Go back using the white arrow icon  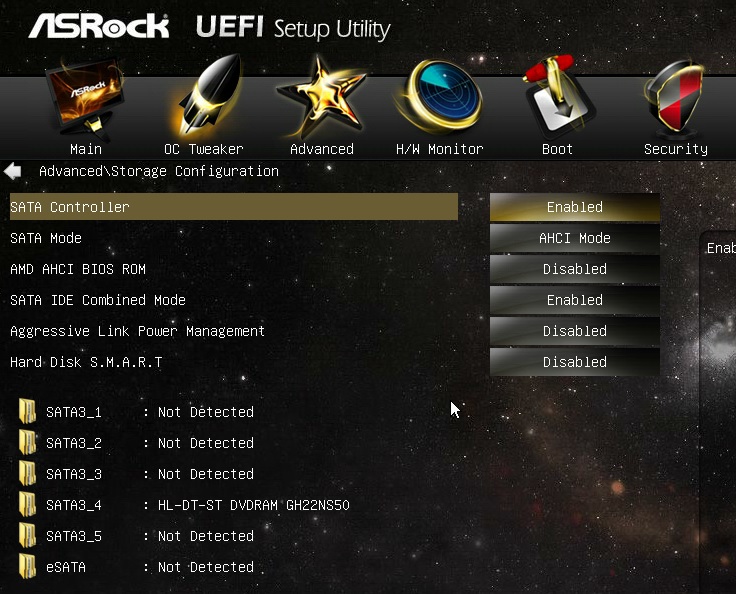[13, 171]
